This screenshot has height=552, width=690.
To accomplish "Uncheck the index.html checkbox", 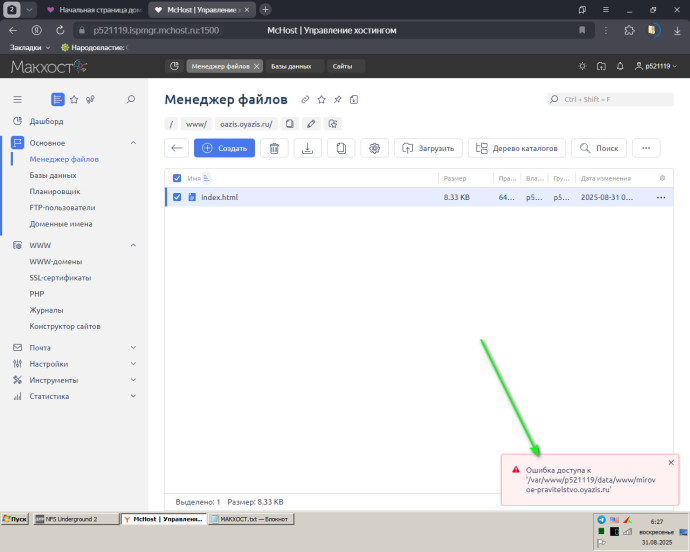I will (177, 197).
